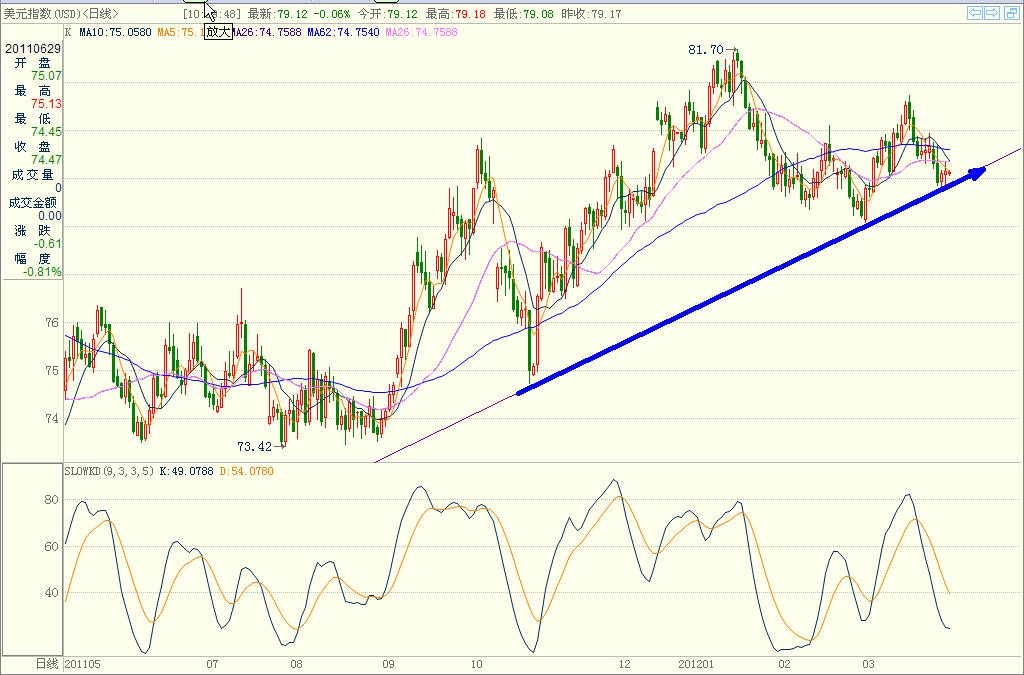Click the 40 level on the SLOWKD axis

pos(52,593)
